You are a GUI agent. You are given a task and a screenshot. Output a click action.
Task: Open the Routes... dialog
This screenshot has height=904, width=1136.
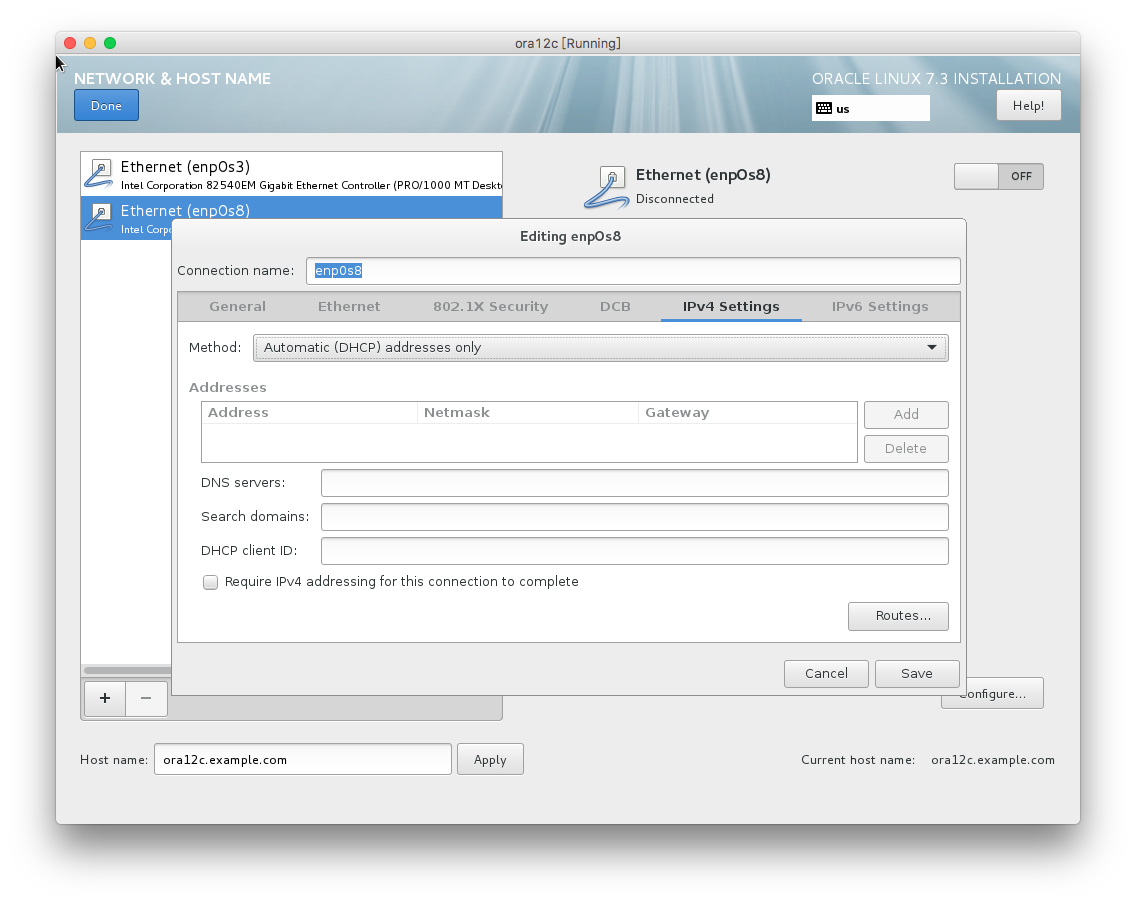pos(898,616)
